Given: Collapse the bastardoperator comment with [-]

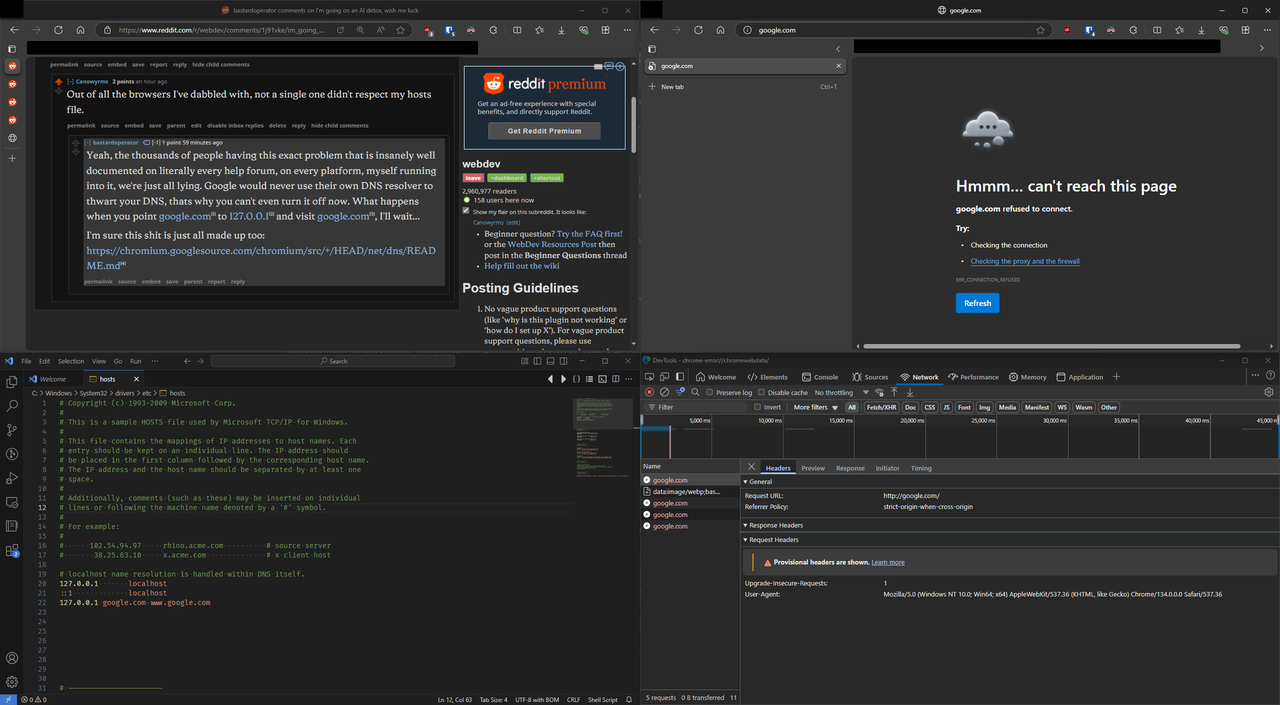Looking at the screenshot, I should [89, 143].
